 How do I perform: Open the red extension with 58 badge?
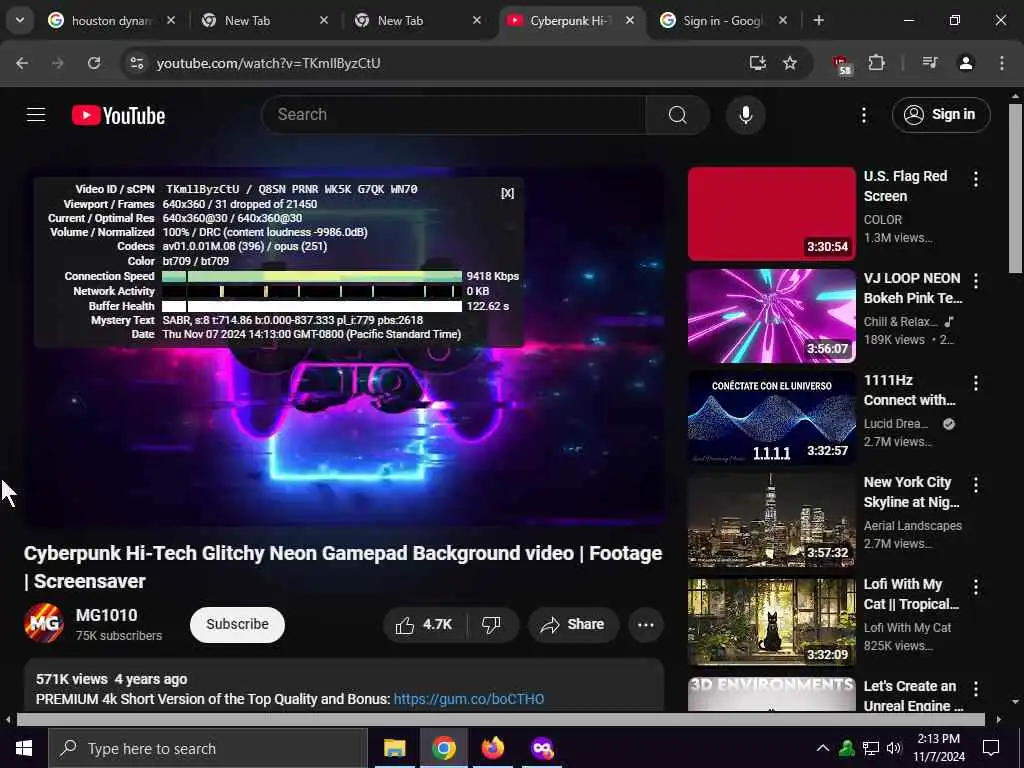coord(842,64)
